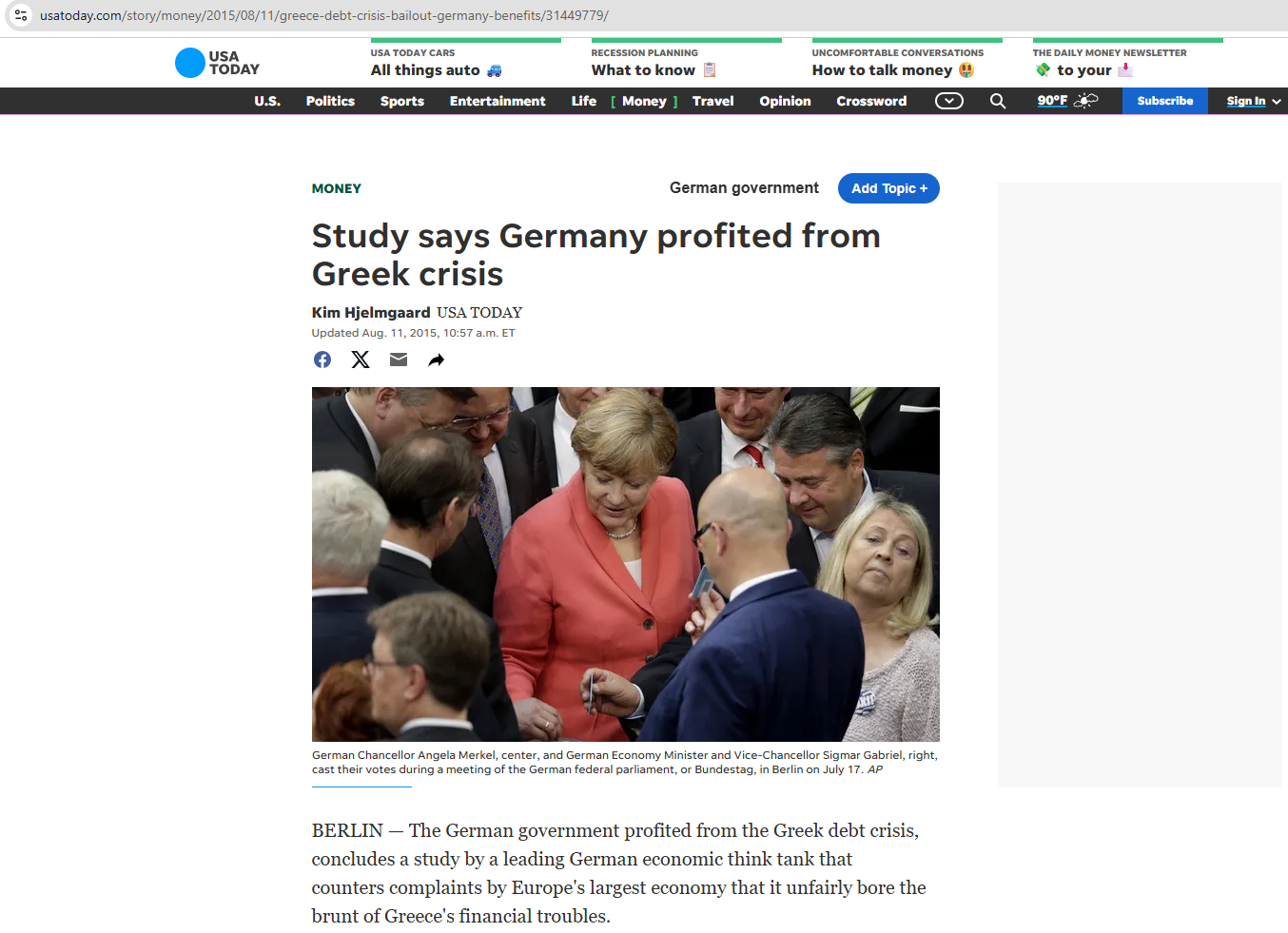Open the MONEY category link

coord(337,188)
